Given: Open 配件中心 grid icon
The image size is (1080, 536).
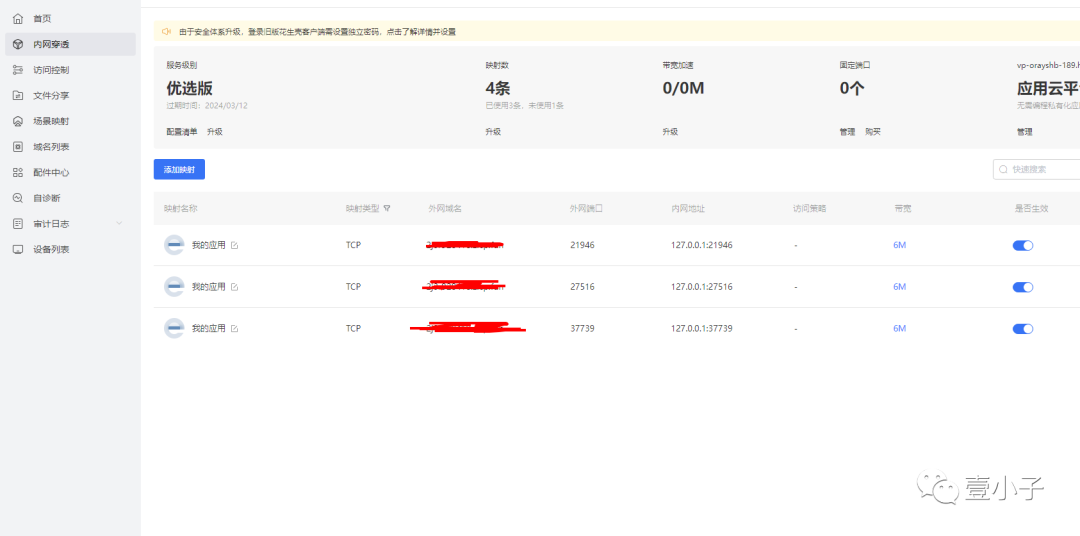Looking at the screenshot, I should point(18,172).
